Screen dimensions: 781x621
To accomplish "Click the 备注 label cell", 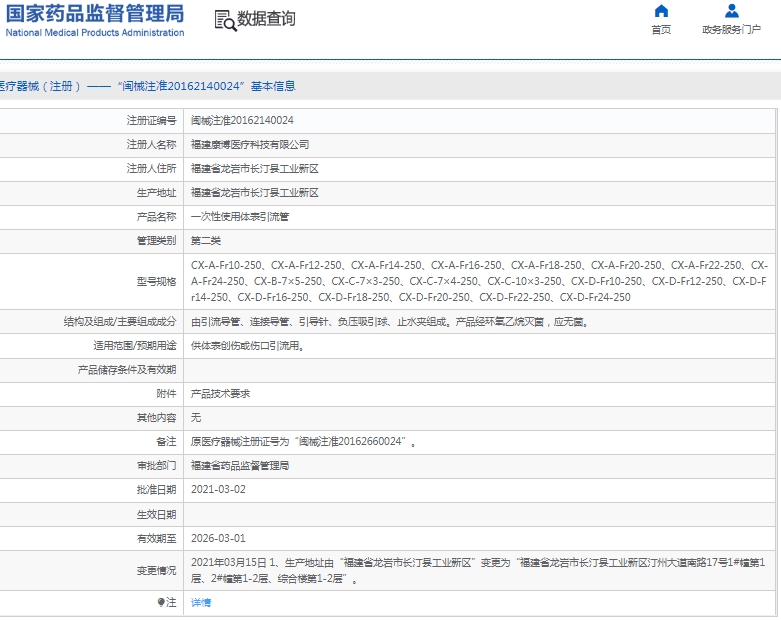I will point(166,442).
